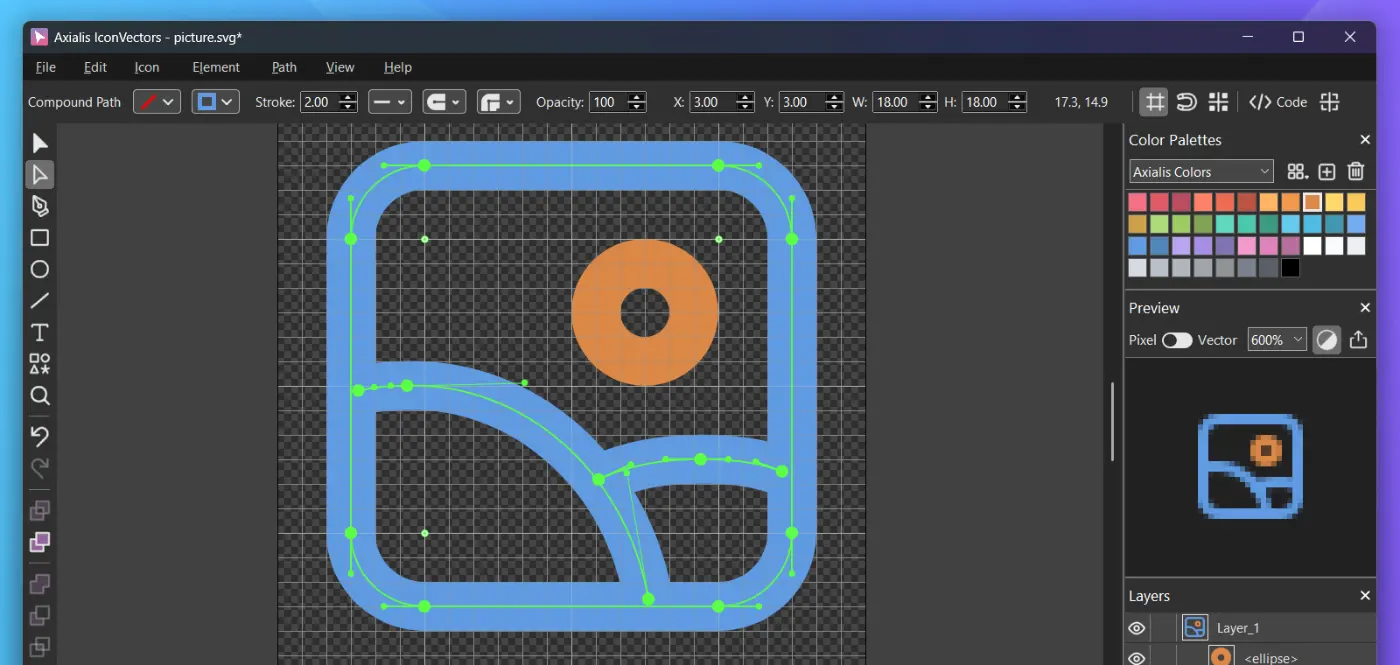This screenshot has height=665, width=1400.
Task: Pick the first pink-red swatch in top row
Action: (1137, 202)
